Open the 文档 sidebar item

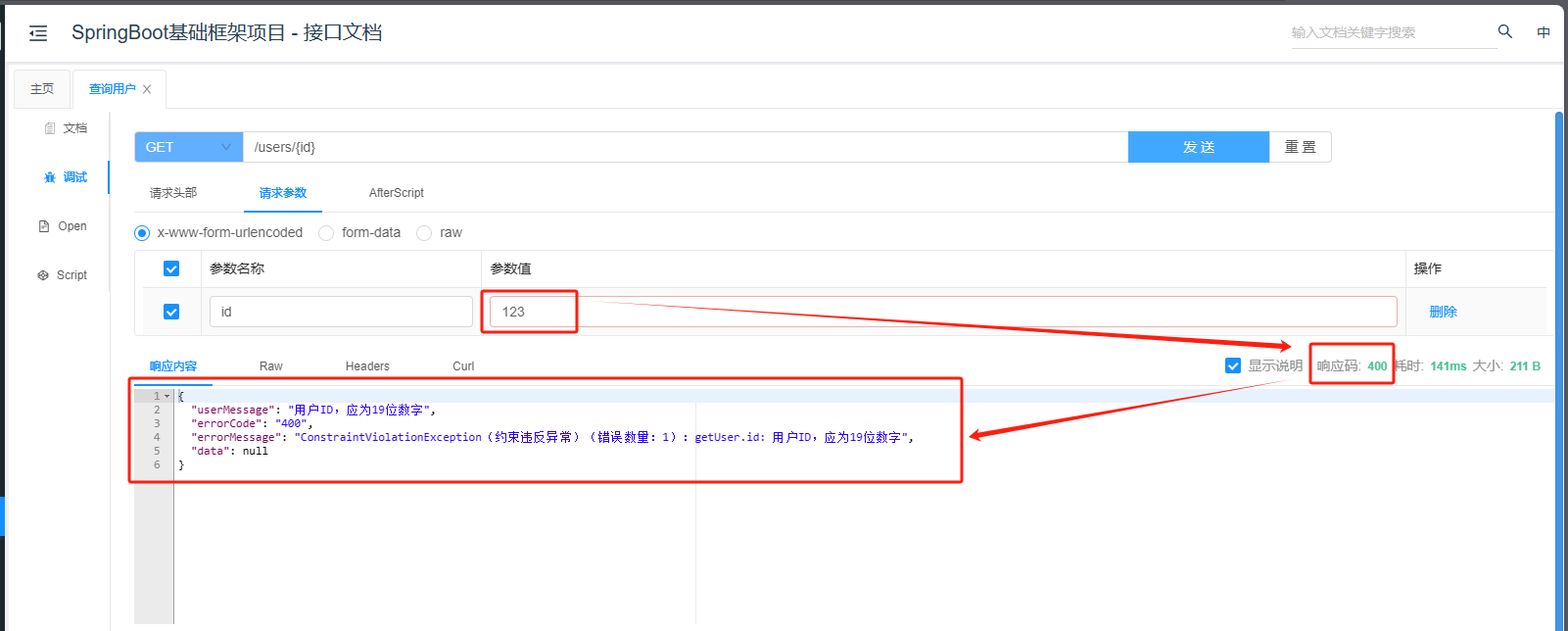click(x=66, y=128)
